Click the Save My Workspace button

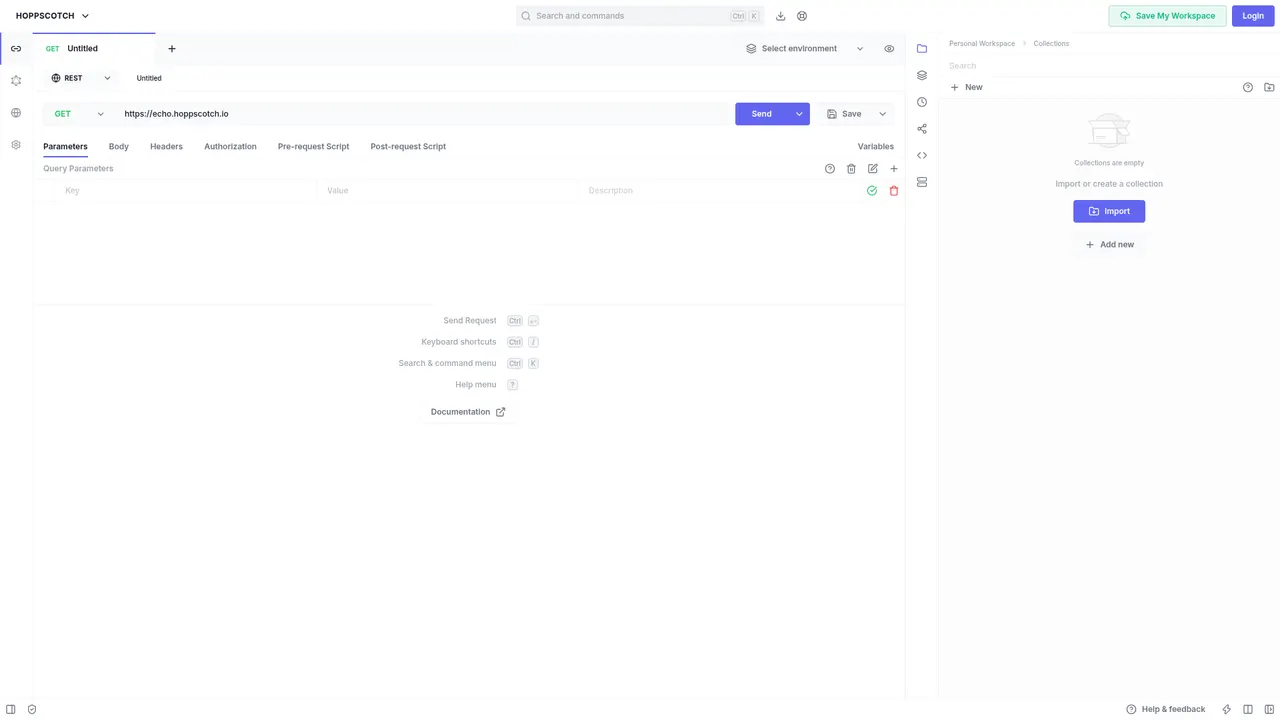(x=1168, y=16)
